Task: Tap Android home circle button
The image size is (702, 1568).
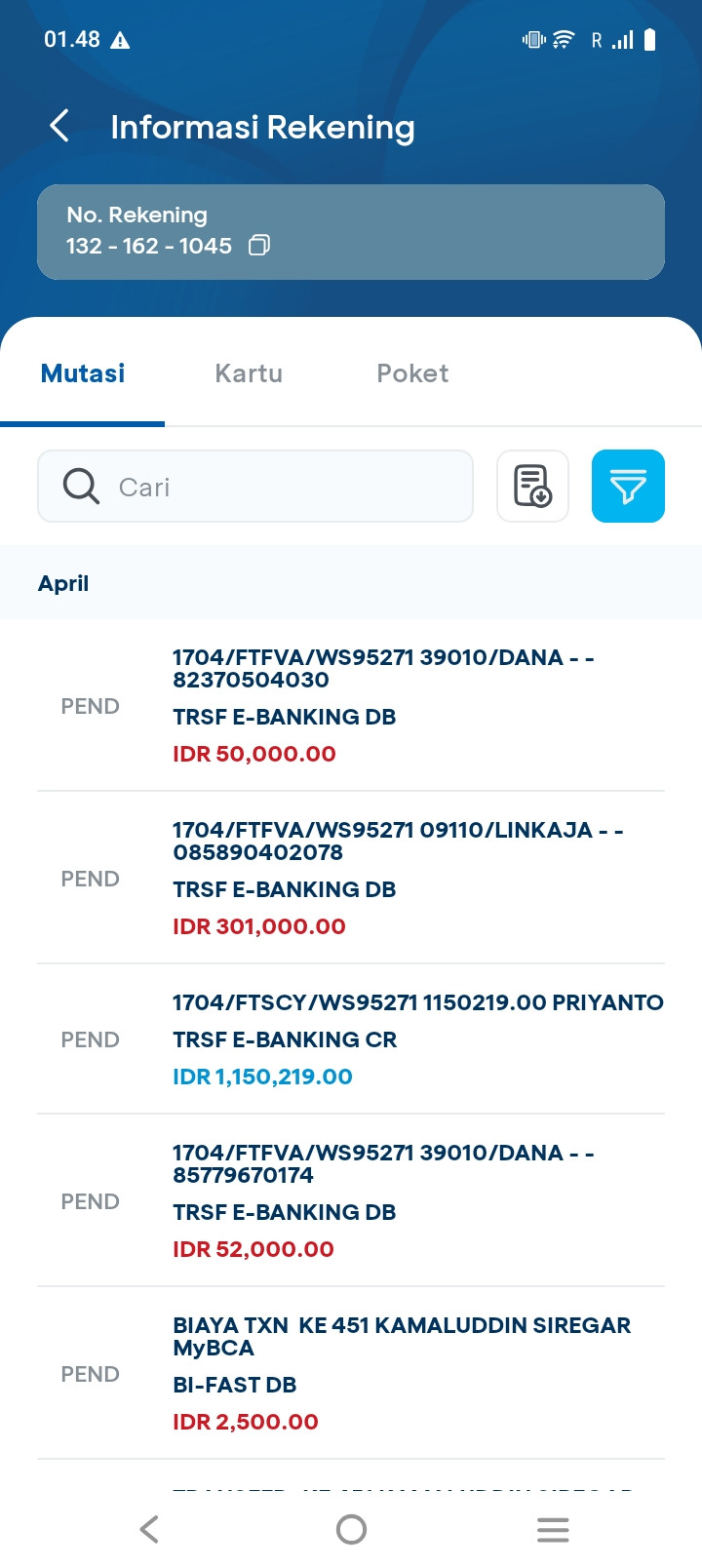Action: point(351,1529)
